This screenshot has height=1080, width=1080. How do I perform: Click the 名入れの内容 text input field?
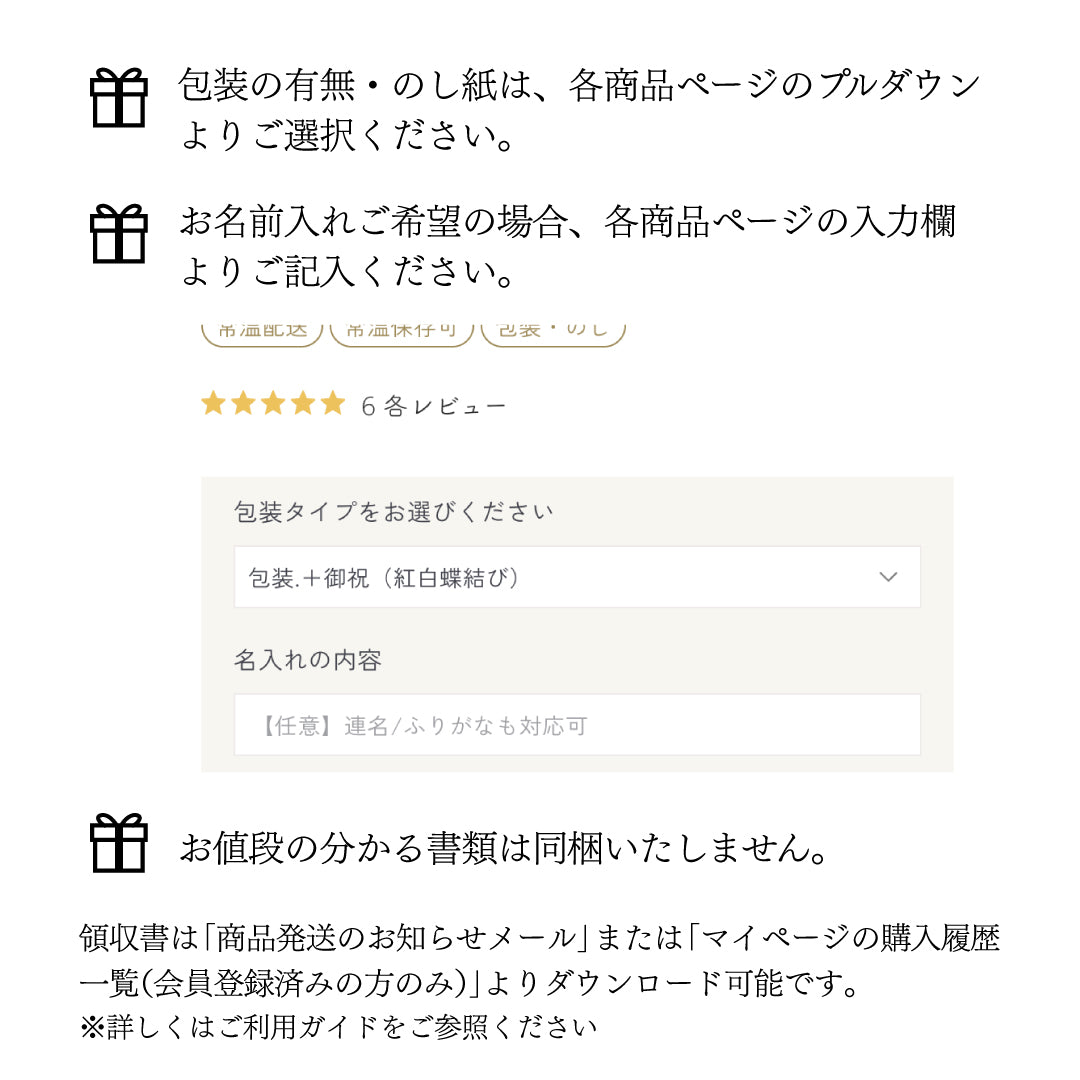(576, 723)
